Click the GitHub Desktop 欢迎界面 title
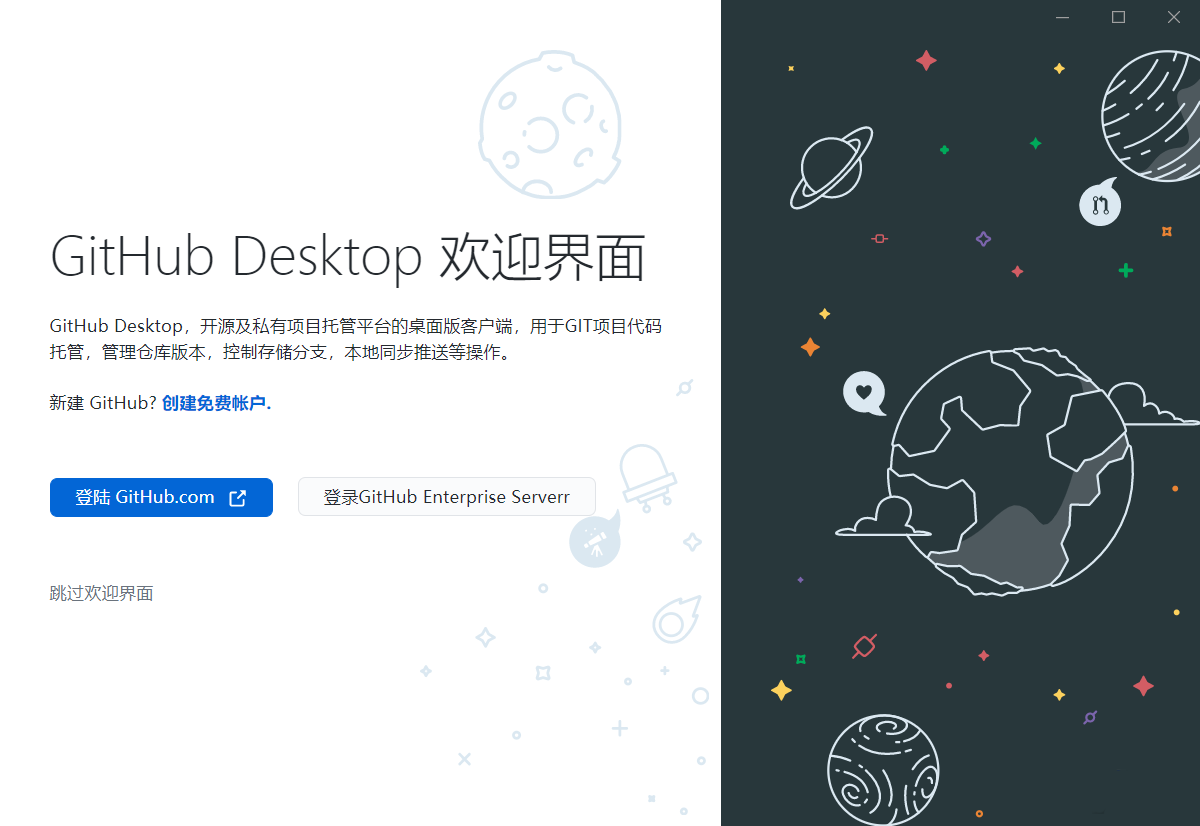Screen dimensions: 1200x826 tap(348, 257)
